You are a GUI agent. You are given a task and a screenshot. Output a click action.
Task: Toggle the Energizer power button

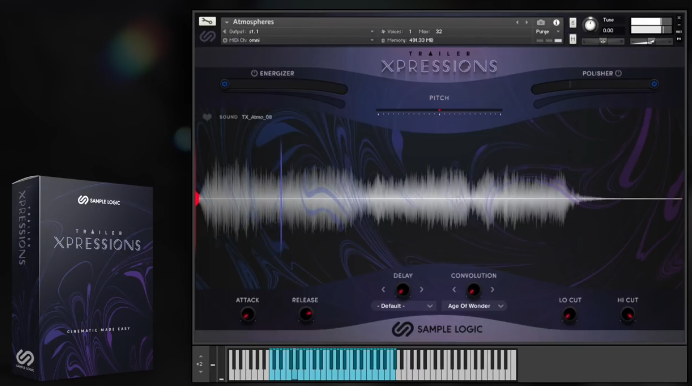[x=254, y=73]
